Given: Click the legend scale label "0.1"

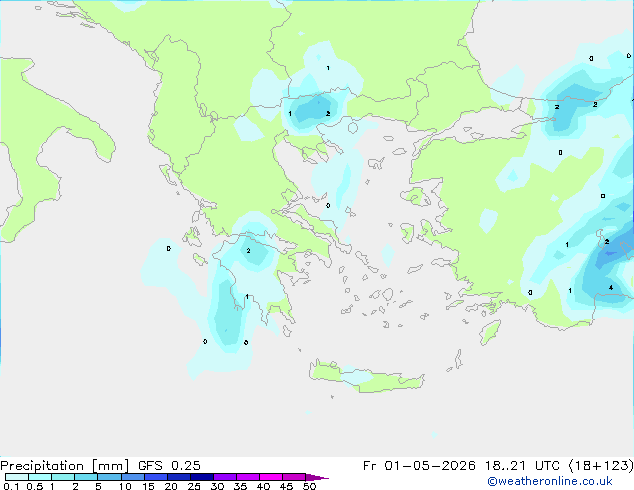Looking at the screenshot, I should pos(11,486).
